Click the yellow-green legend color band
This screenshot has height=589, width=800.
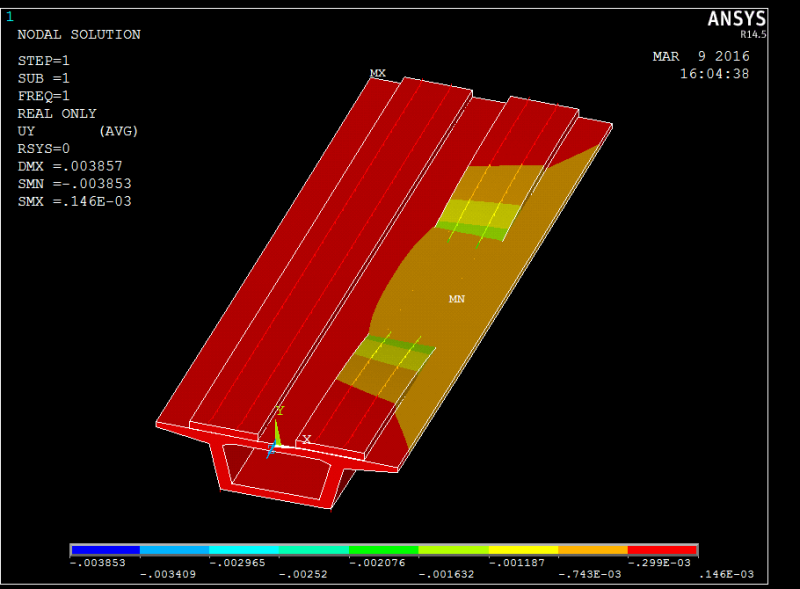[454, 550]
